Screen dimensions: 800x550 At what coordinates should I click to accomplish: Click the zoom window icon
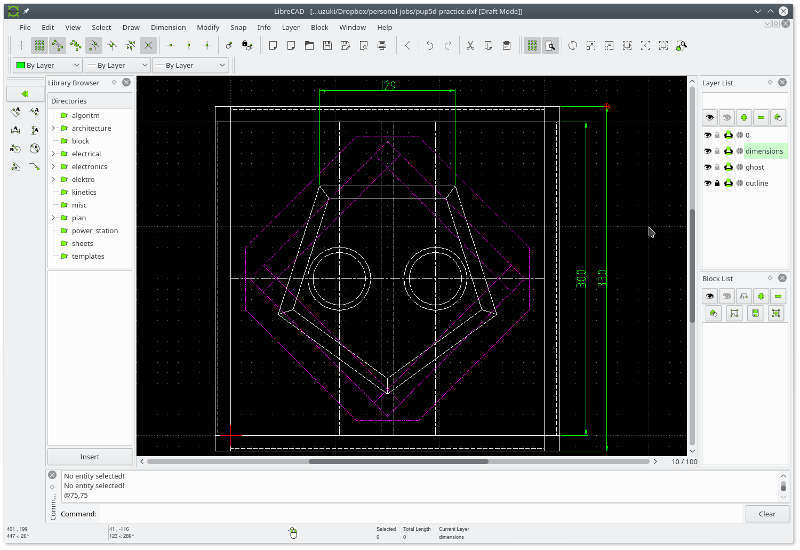tap(663, 46)
